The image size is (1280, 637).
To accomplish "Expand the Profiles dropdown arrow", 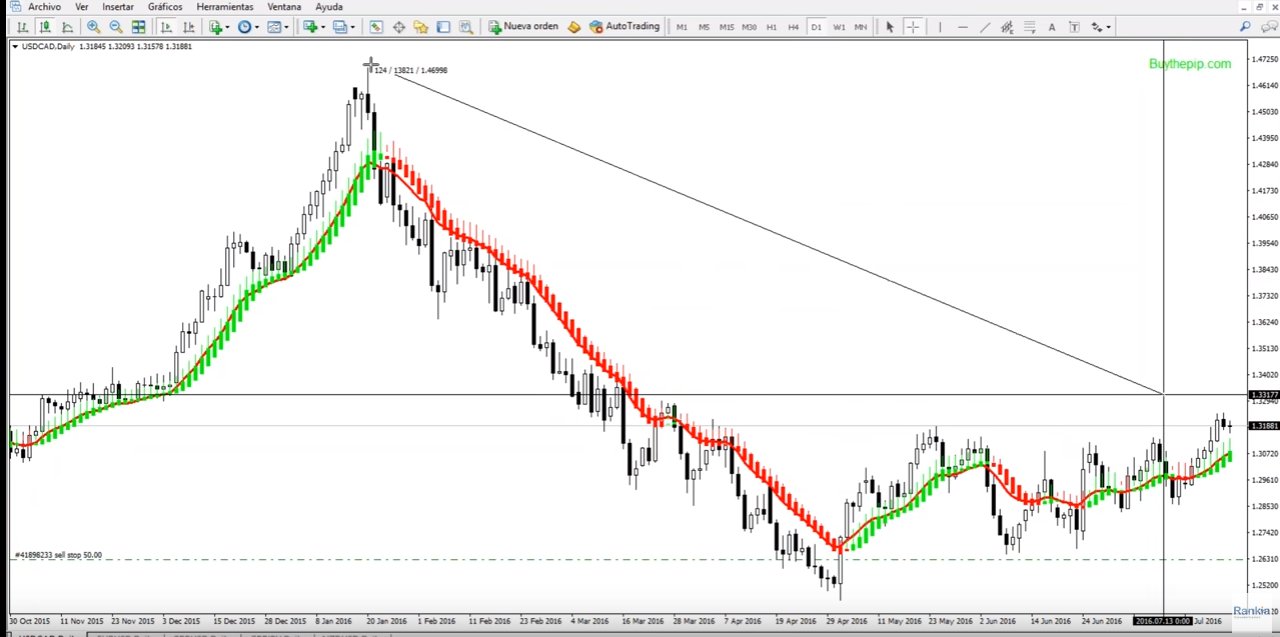I will point(353,27).
